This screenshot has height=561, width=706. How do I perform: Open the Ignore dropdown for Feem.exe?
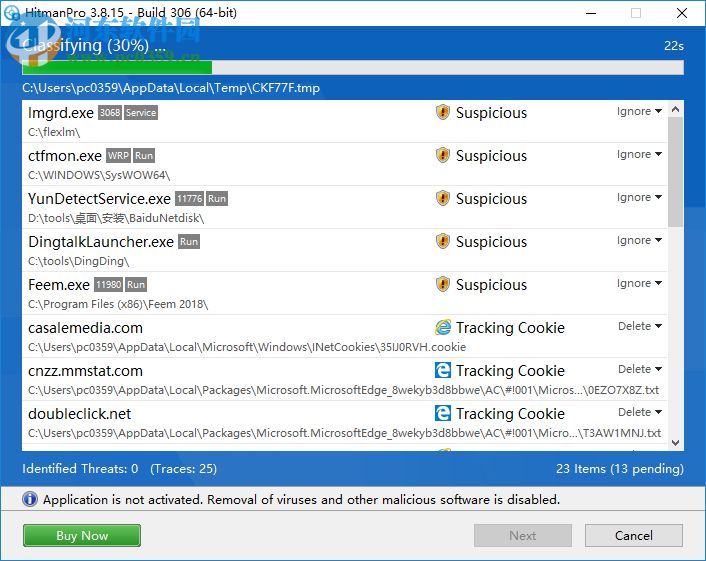[x=639, y=283]
